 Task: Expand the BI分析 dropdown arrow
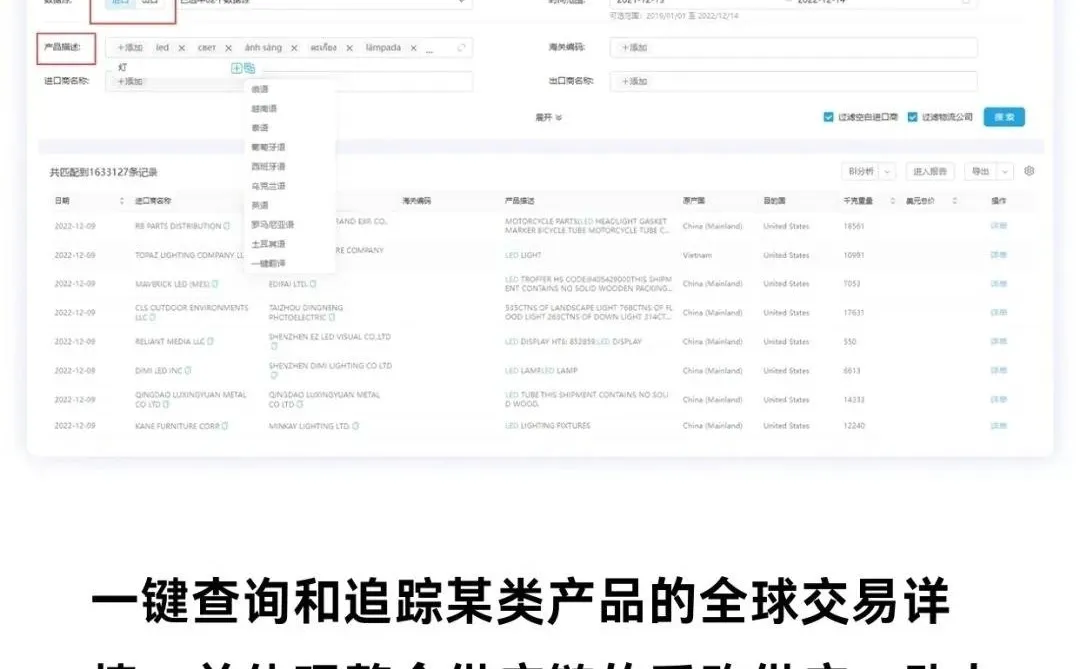point(886,172)
